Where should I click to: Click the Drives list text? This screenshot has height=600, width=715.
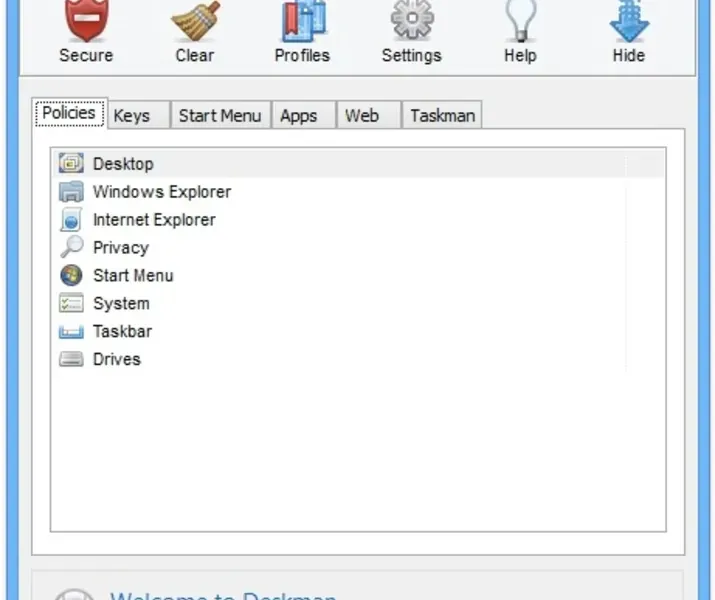117,359
